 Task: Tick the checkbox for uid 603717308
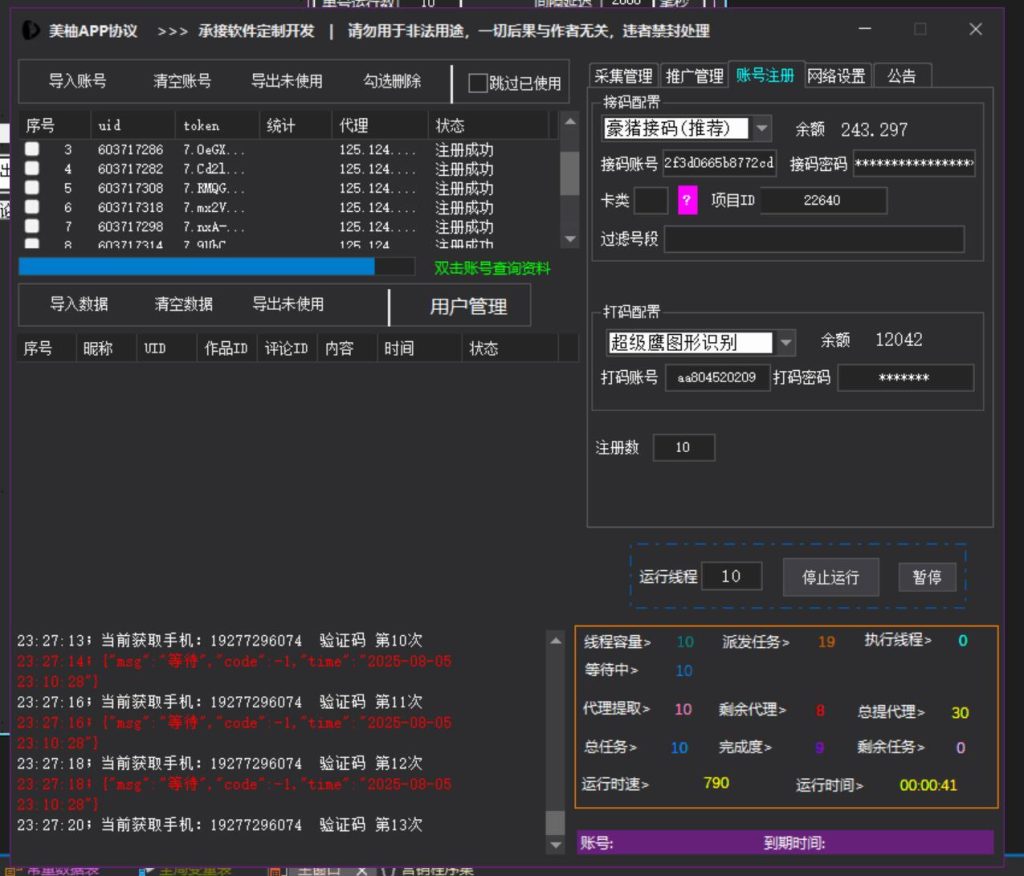(x=32, y=188)
